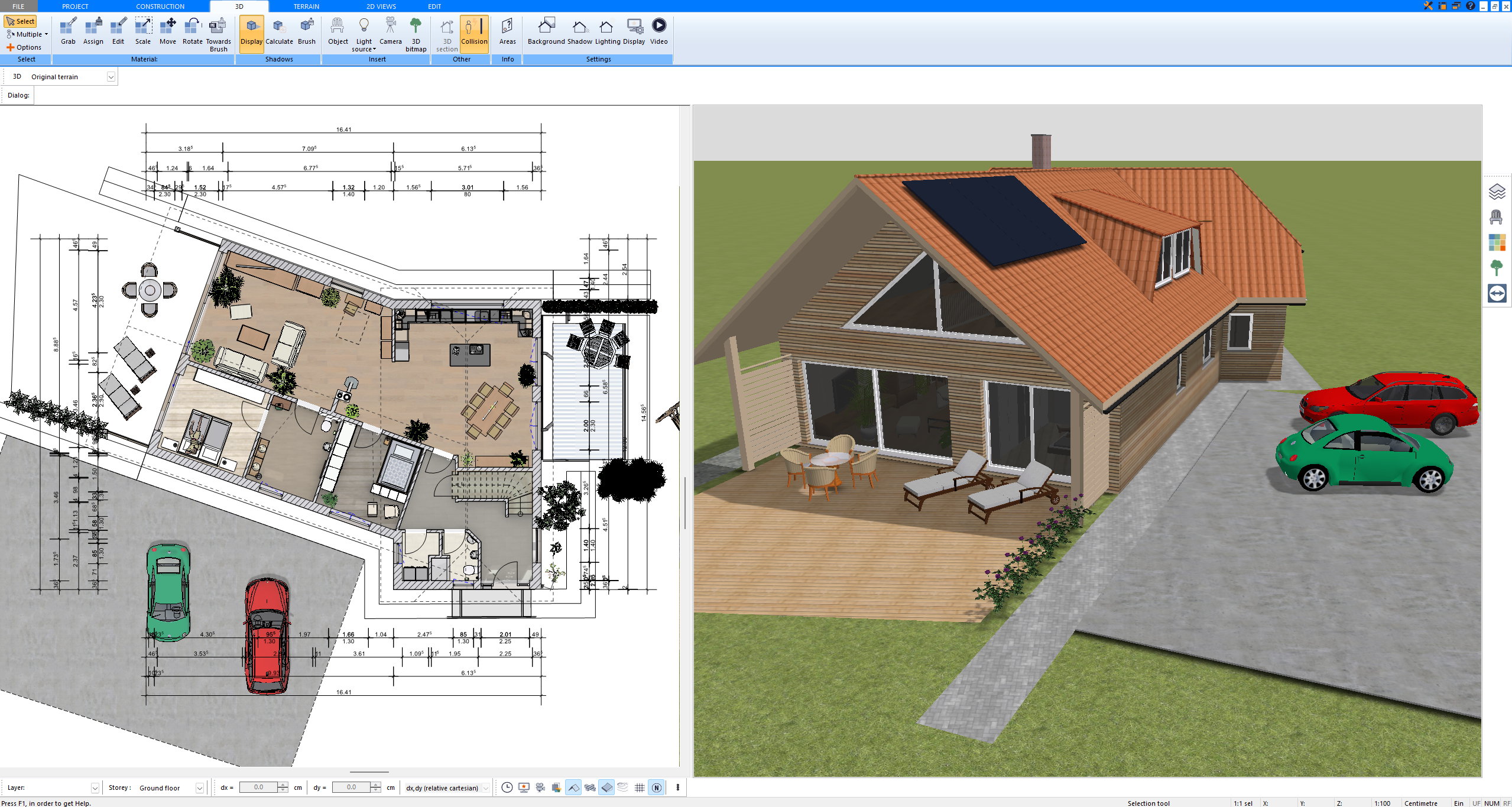Open Background settings

click(x=546, y=31)
